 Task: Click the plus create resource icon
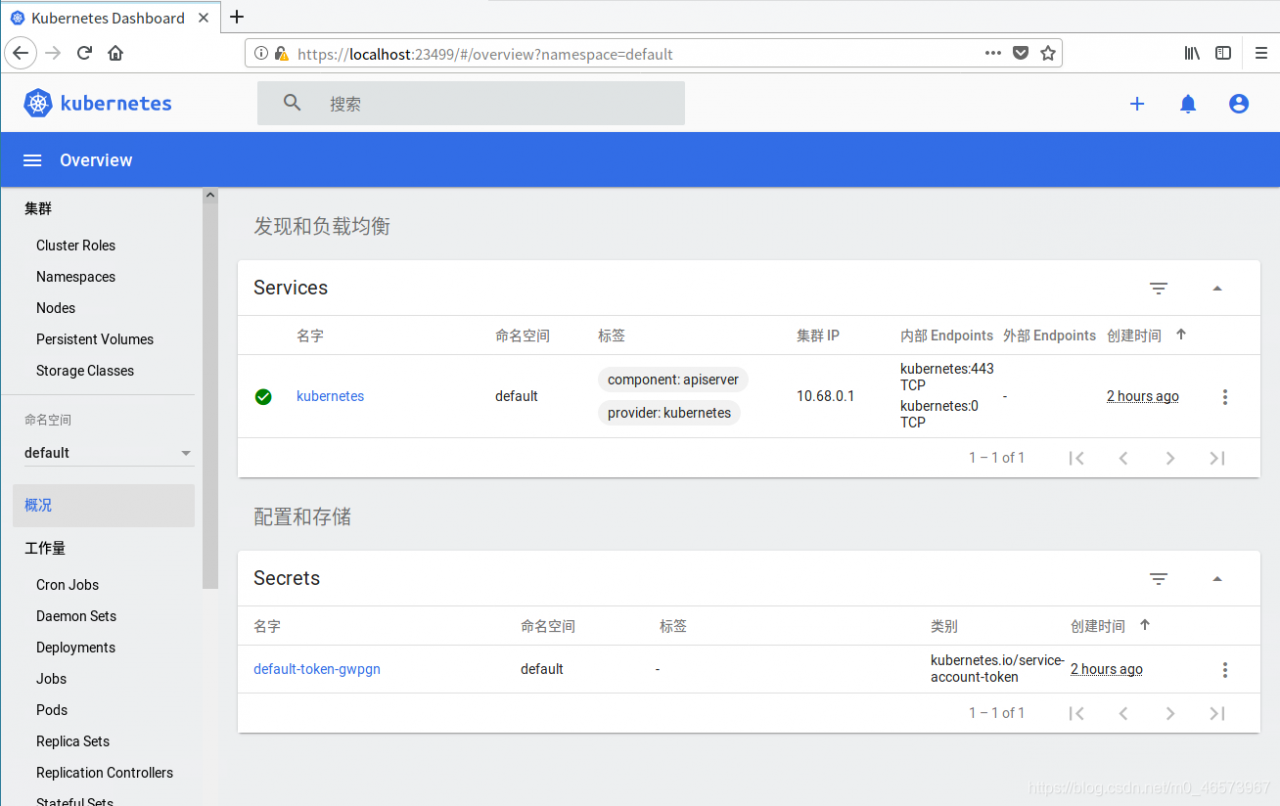[1137, 104]
